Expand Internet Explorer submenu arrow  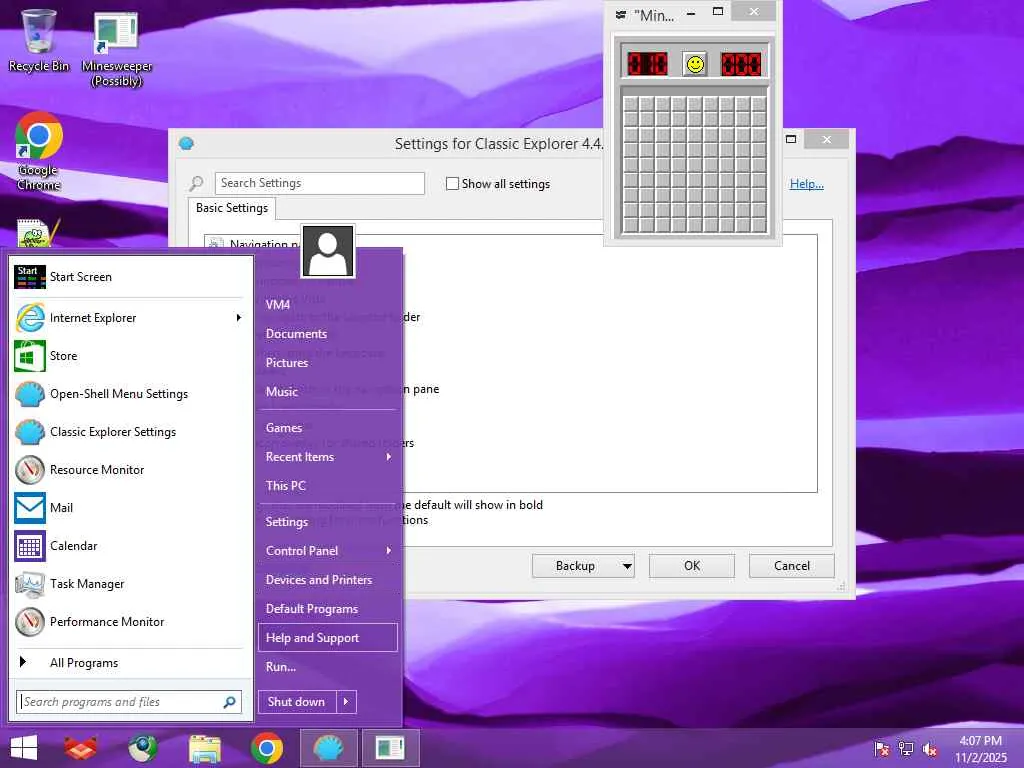click(x=239, y=318)
